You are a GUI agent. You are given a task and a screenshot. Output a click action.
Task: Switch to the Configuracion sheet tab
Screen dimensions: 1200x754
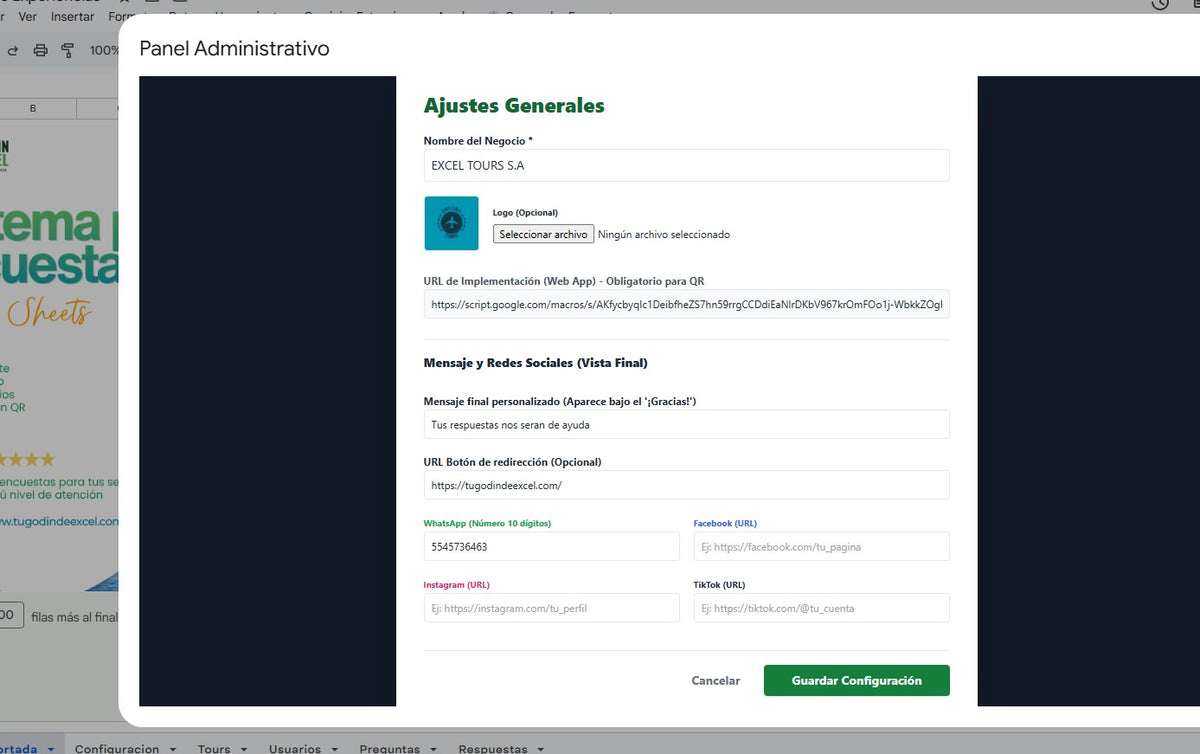pyautogui.click(x=117, y=748)
